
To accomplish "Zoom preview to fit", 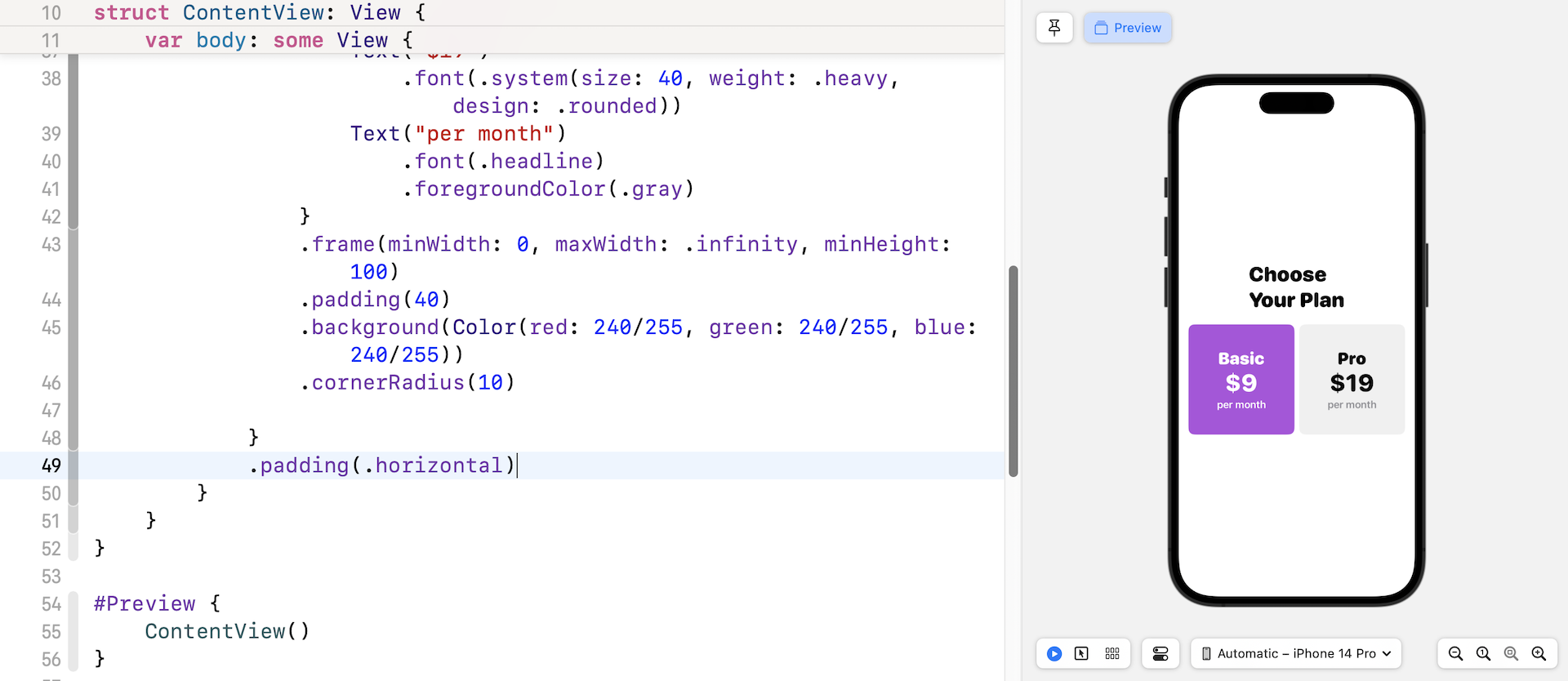I will (x=1511, y=653).
